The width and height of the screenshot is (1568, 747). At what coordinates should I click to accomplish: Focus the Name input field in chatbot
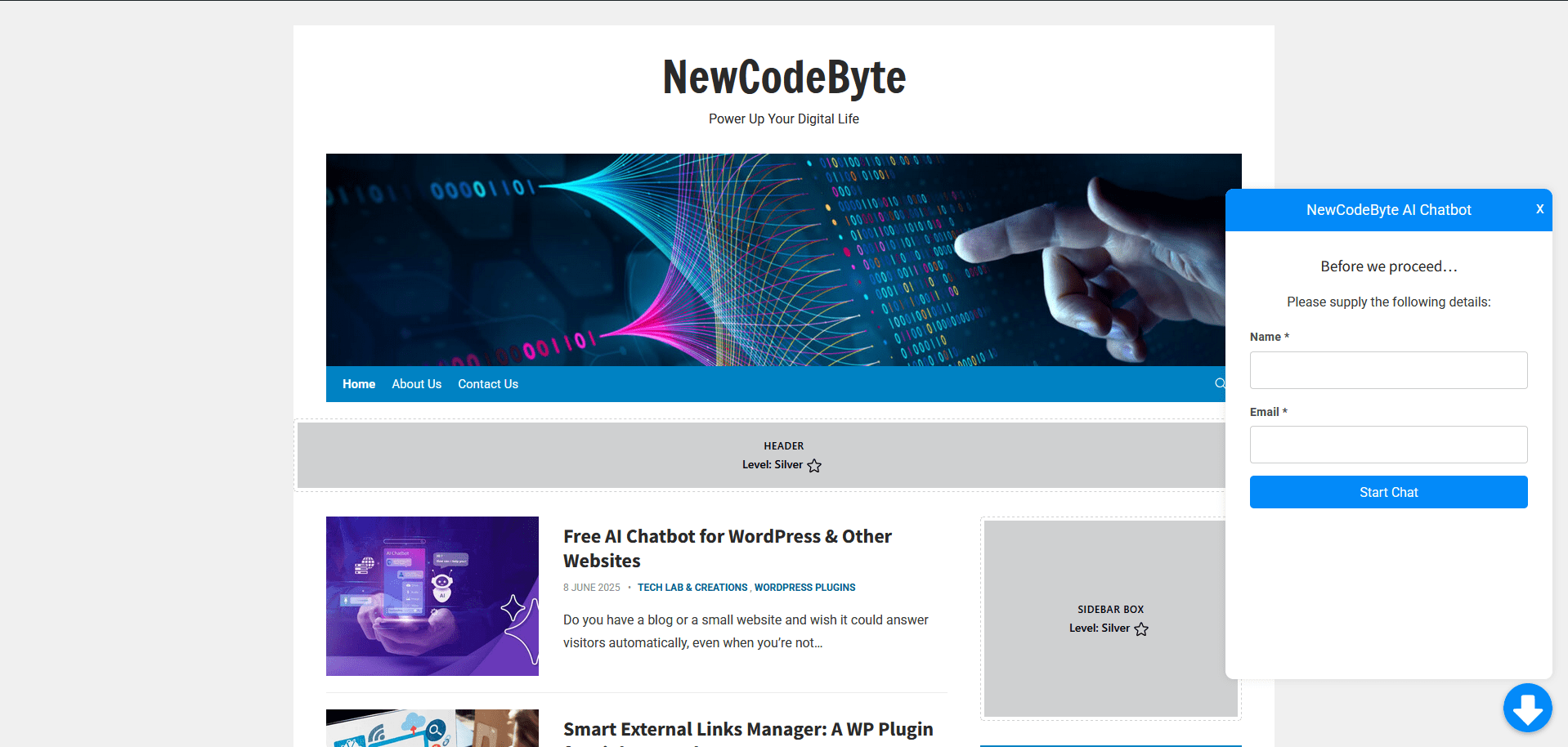[1388, 370]
